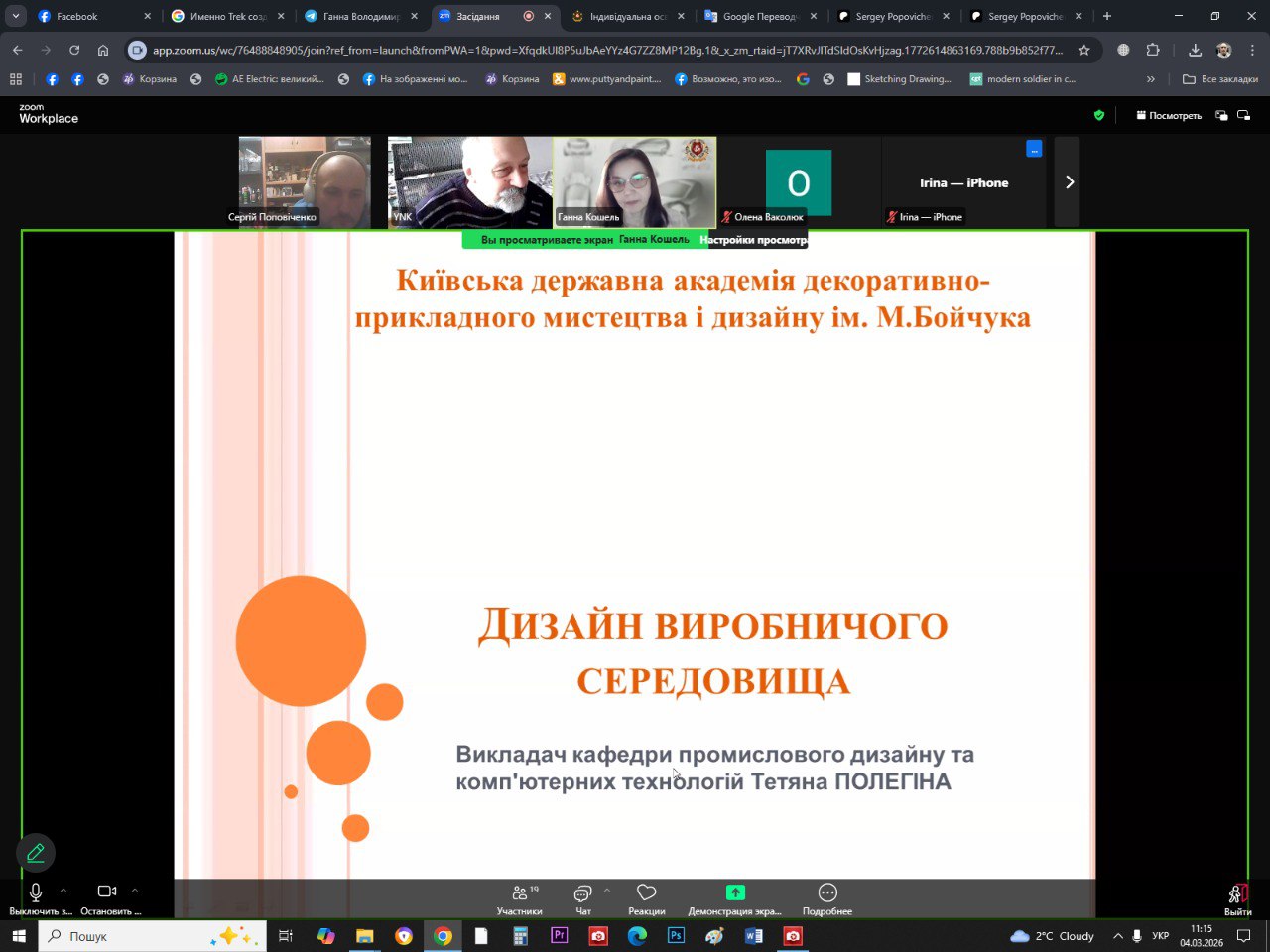Viewport: 1270px width, 952px height.
Task: Open the Подробнее more options menu
Action: tap(827, 898)
